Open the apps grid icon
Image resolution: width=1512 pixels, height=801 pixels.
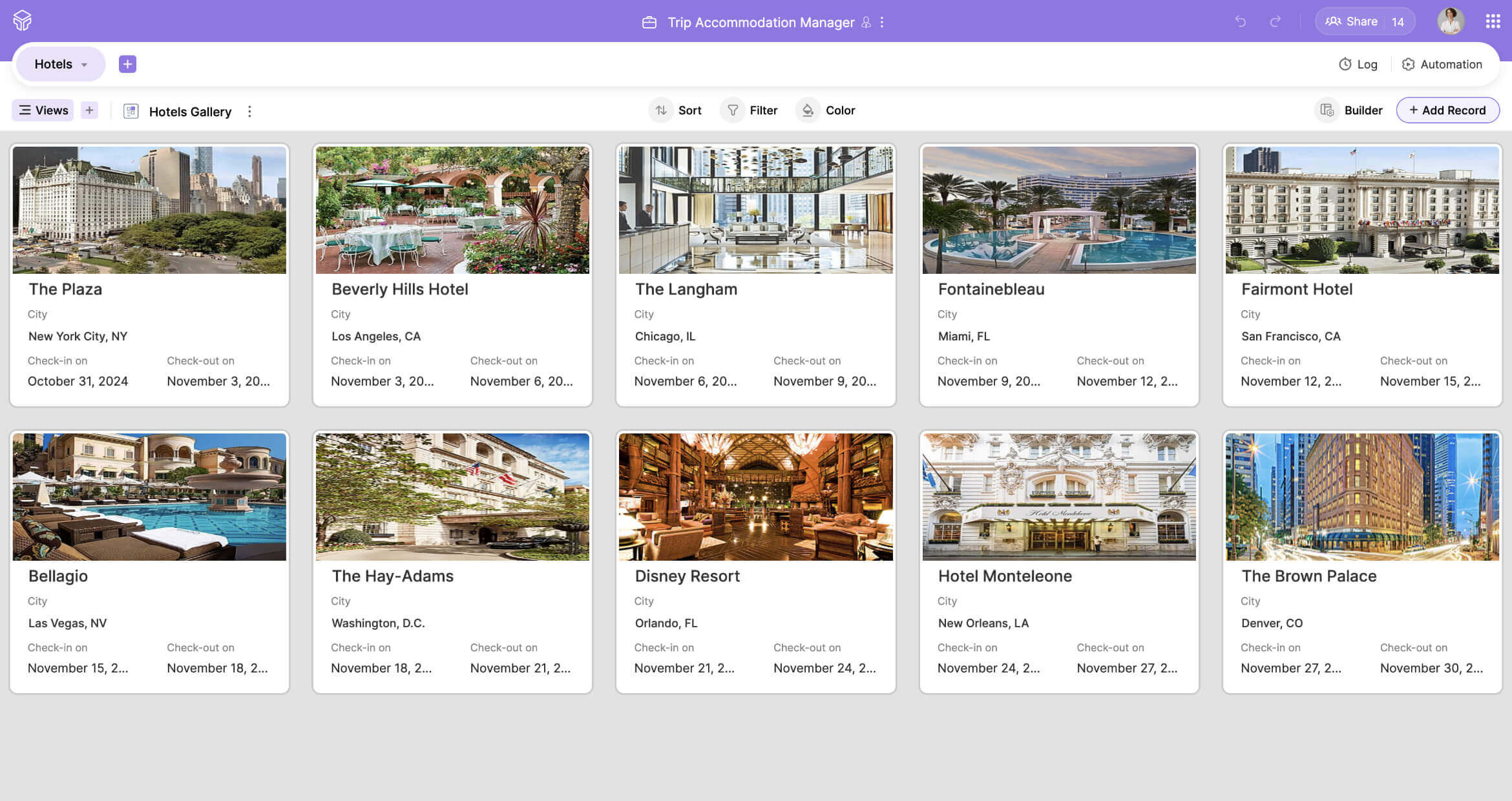pyautogui.click(x=1493, y=21)
